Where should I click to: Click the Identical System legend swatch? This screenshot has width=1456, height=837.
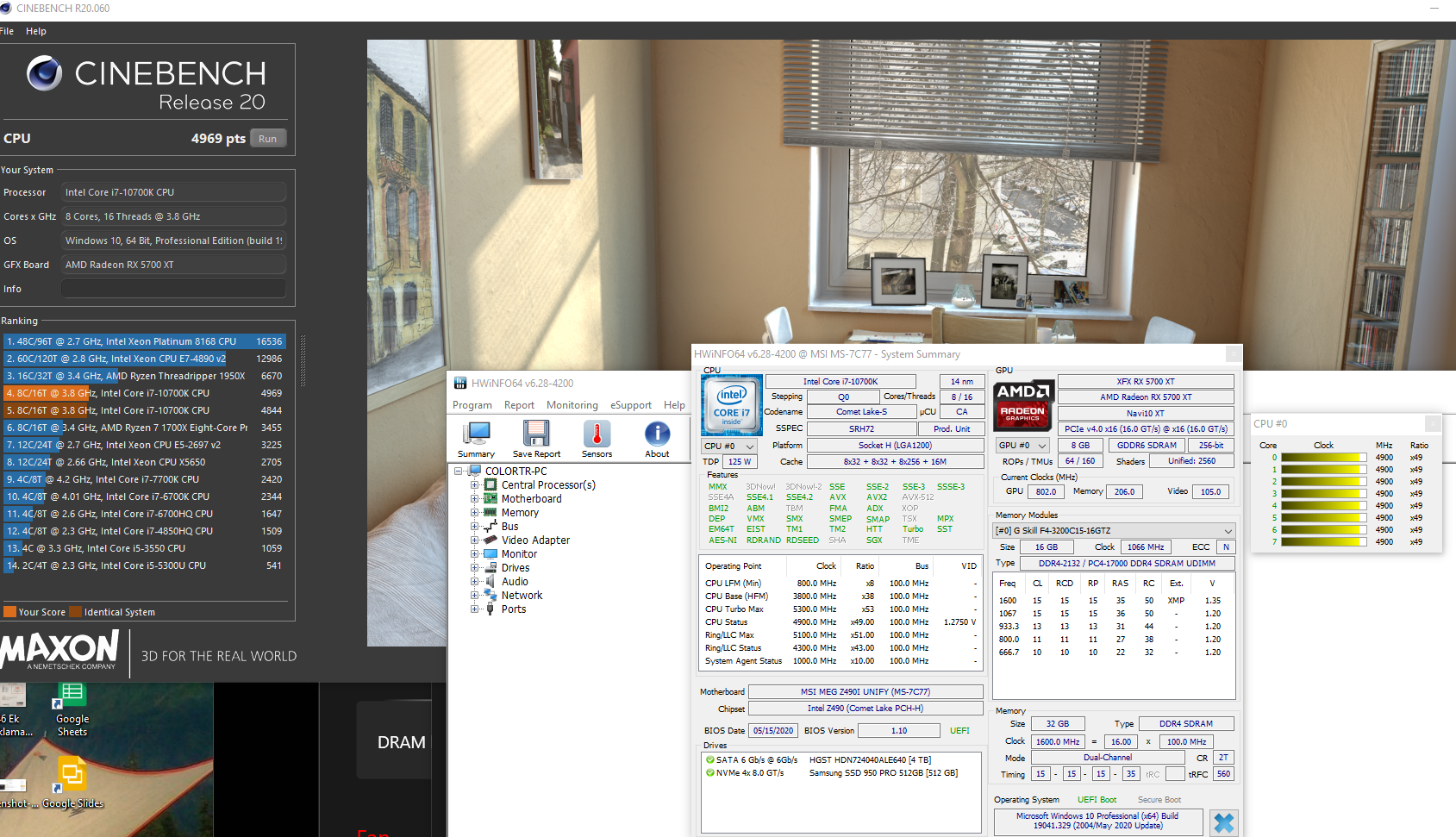tap(76, 612)
